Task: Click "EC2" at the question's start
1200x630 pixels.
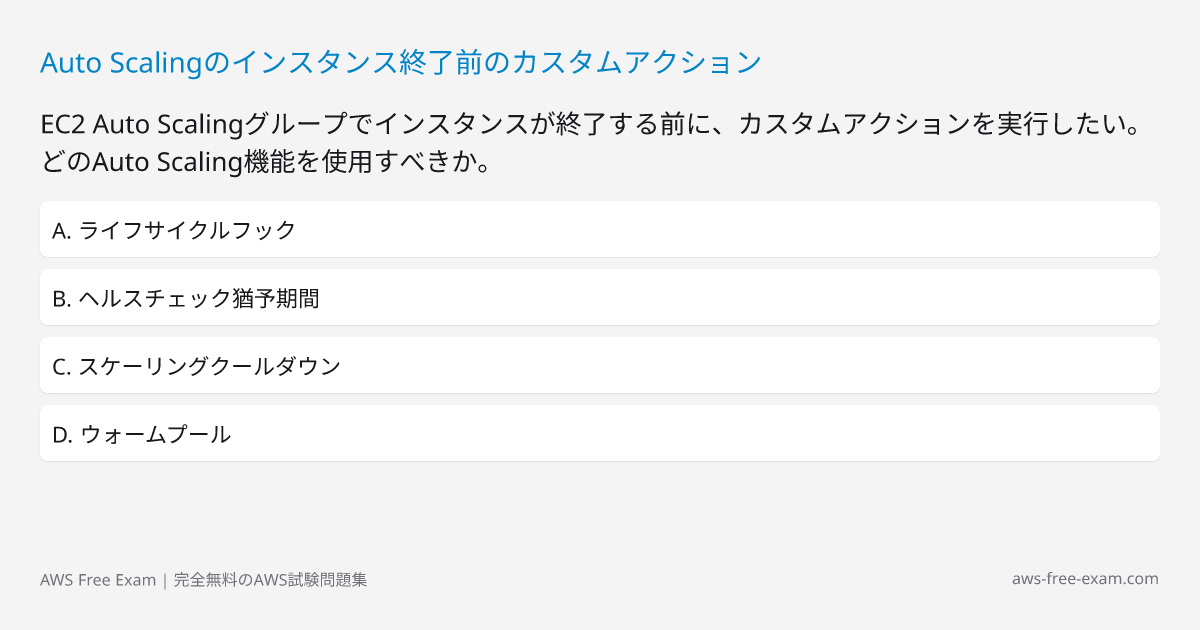Action: (x=62, y=126)
